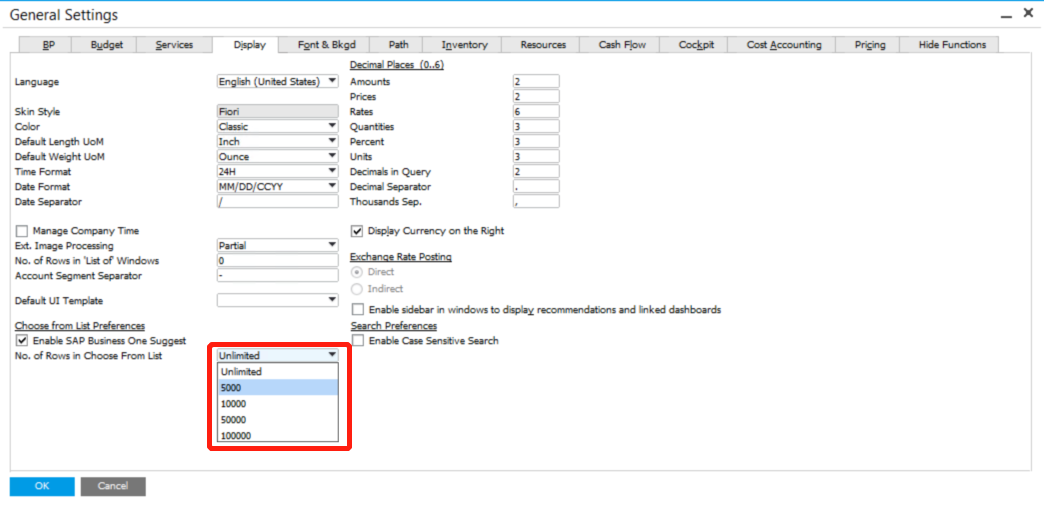Screen dimensions: 1044x513
Task: Choose 5000 from the rows list
Action: pos(278,388)
